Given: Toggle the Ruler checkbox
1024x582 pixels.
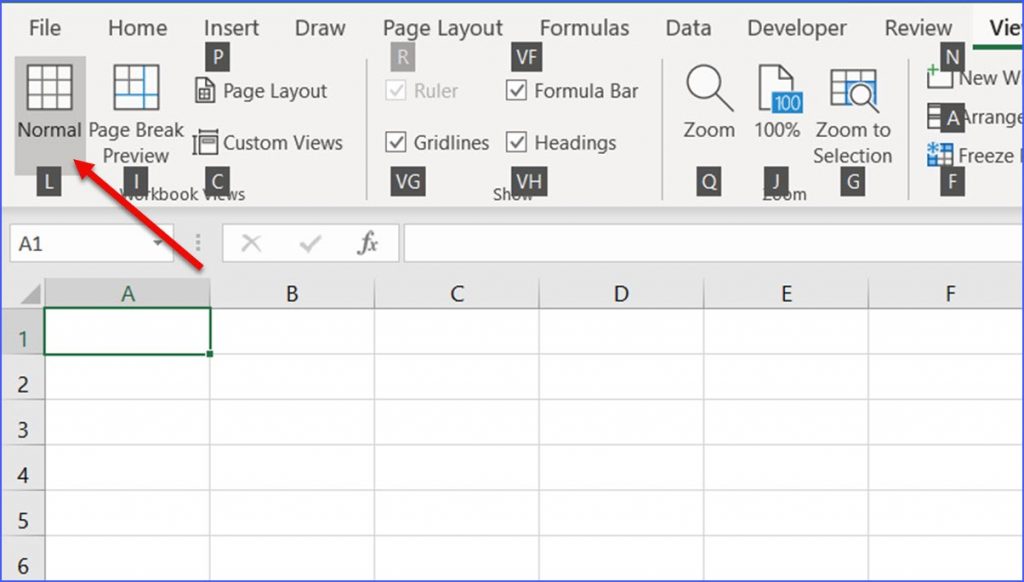Looking at the screenshot, I should pyautogui.click(x=396, y=90).
